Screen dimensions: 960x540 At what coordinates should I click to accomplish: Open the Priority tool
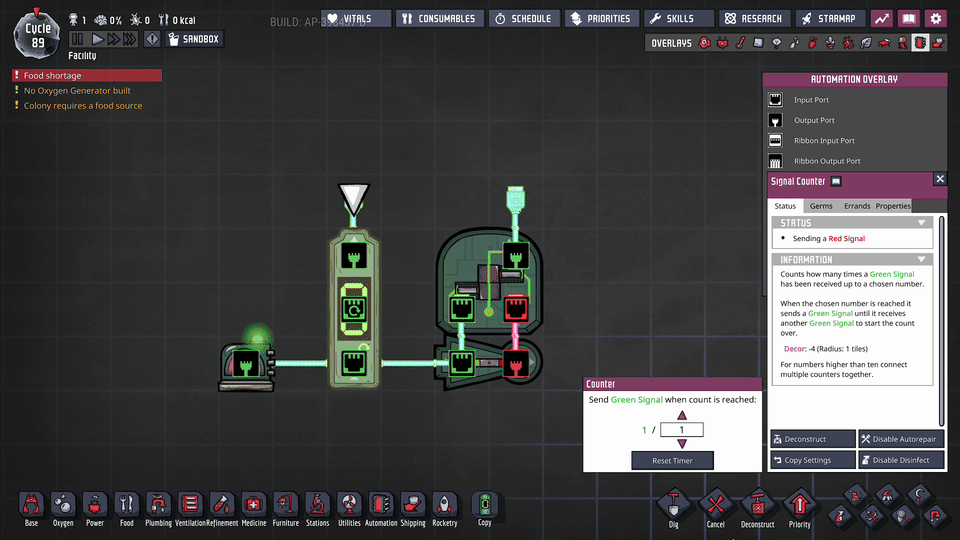[x=799, y=507]
